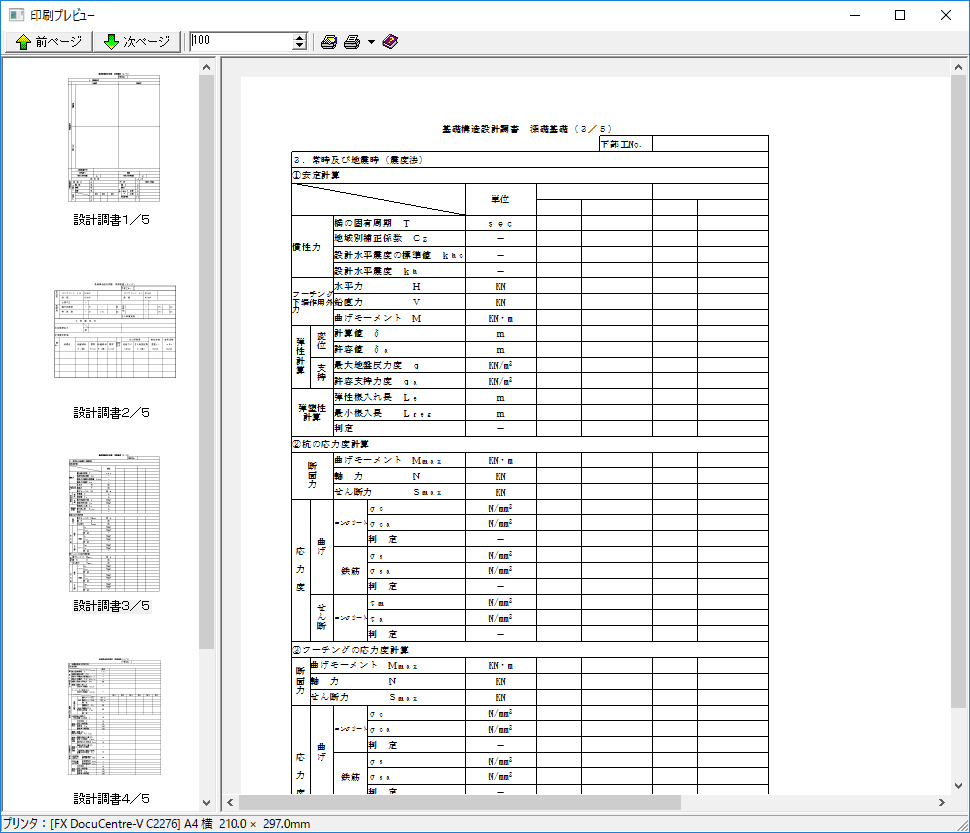Click the print icon in the toolbar

click(352, 41)
